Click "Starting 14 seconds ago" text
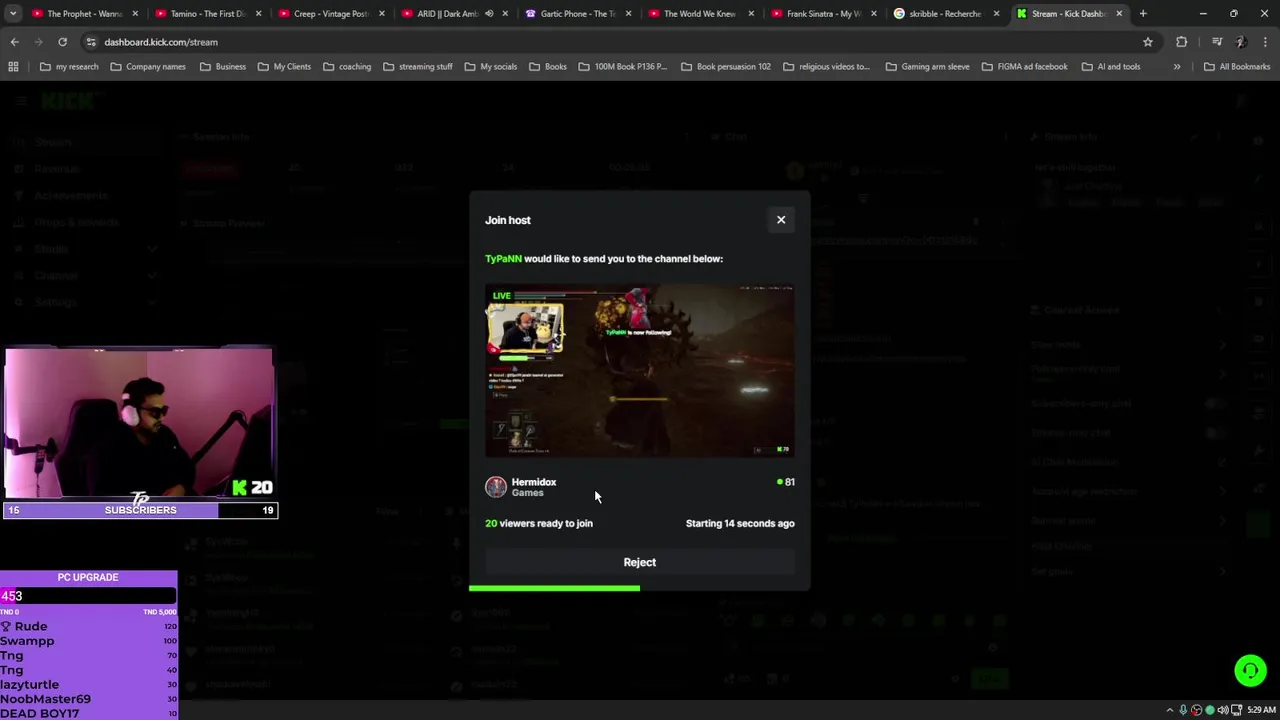The height and width of the screenshot is (720, 1280). coord(740,523)
